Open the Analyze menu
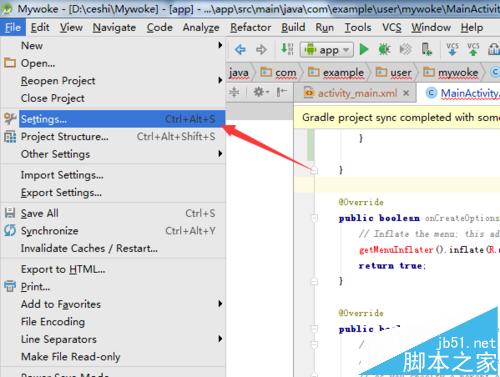This screenshot has height=377, width=500. tap(201, 28)
